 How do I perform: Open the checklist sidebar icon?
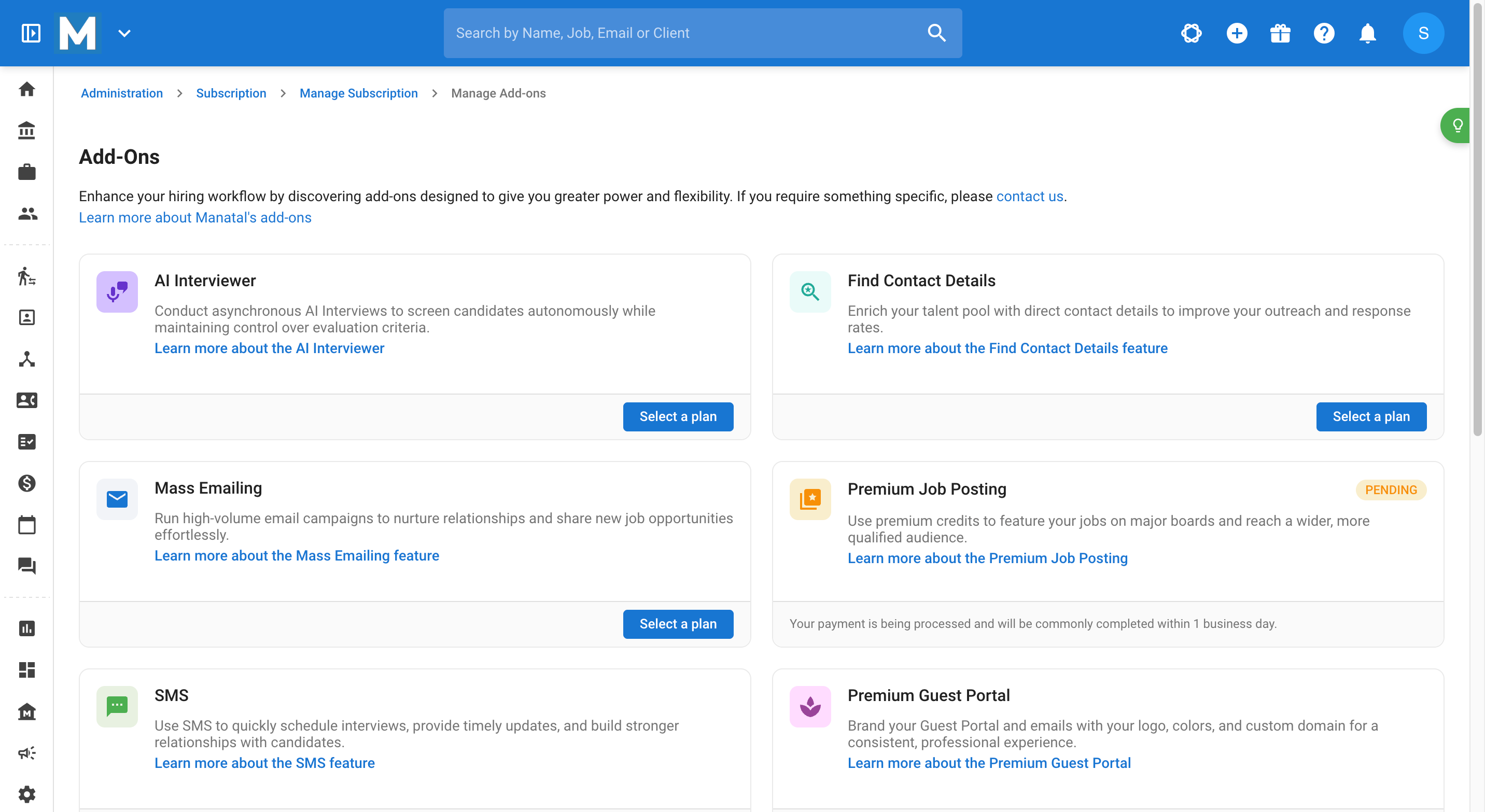click(x=27, y=442)
